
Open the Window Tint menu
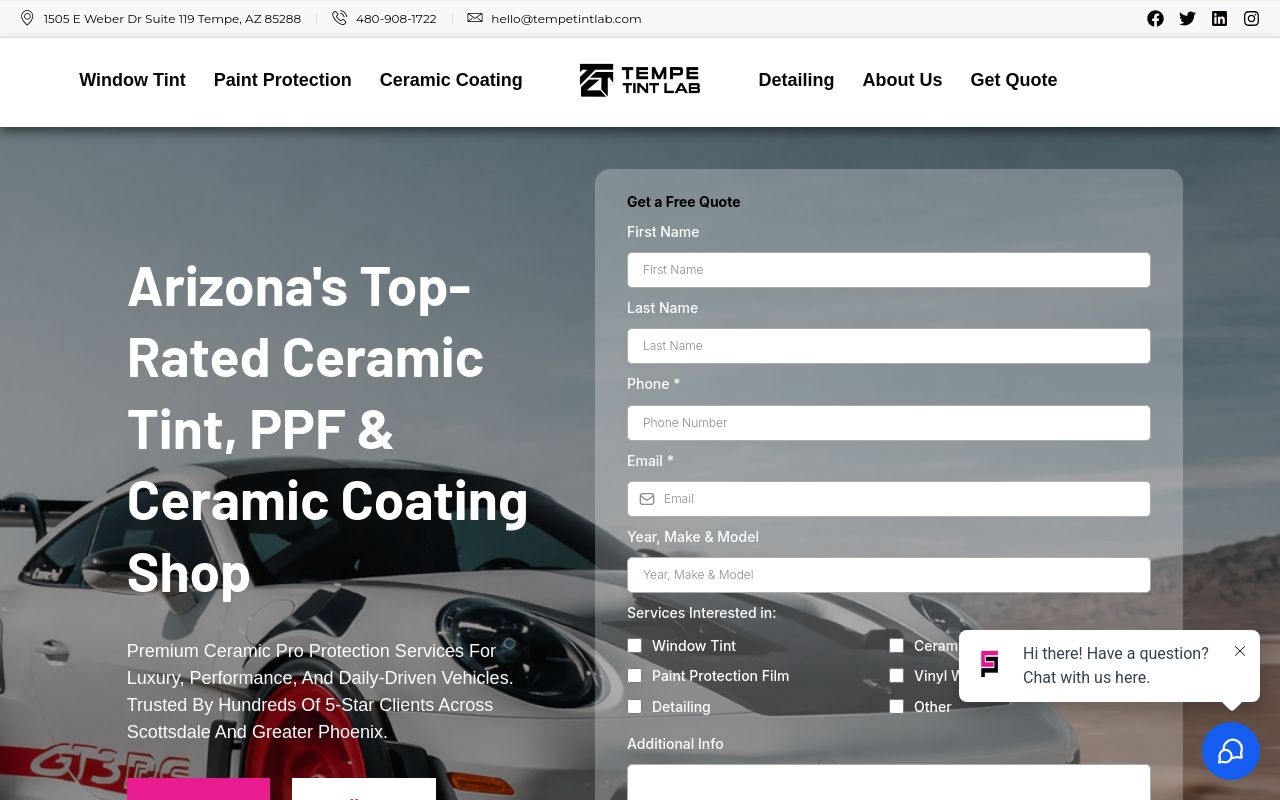(x=132, y=80)
